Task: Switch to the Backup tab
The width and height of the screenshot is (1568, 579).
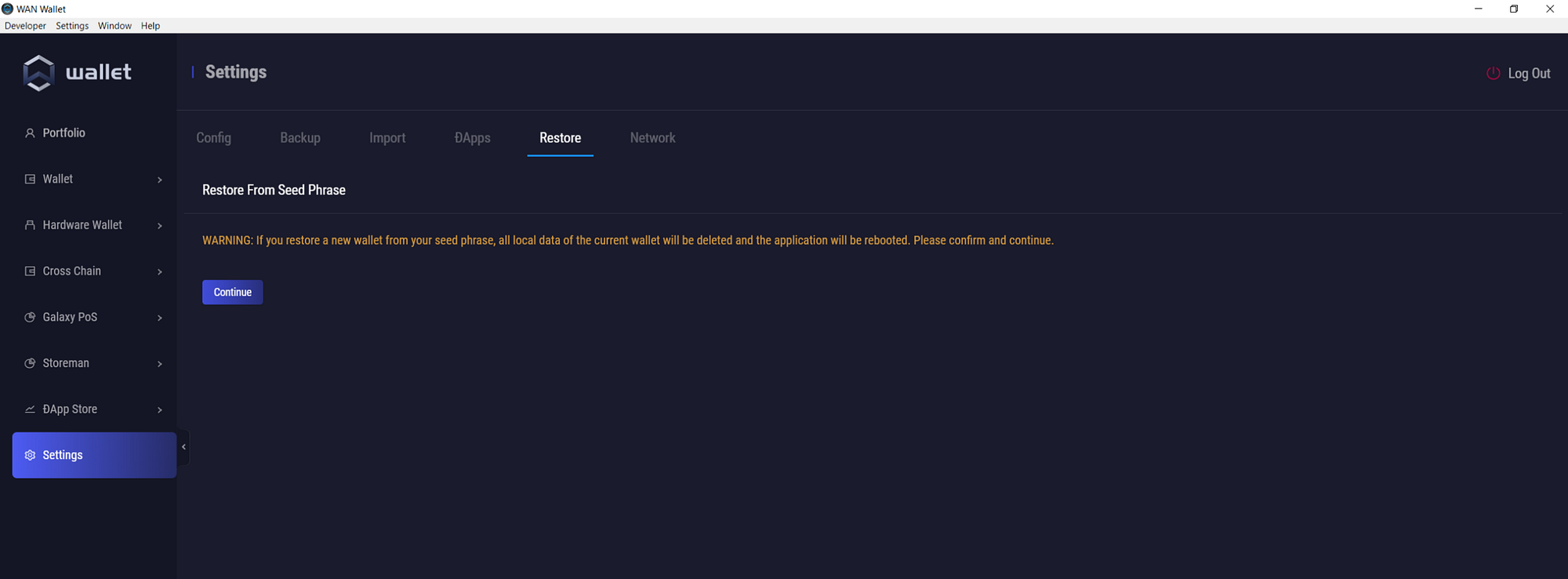Action: click(x=300, y=138)
